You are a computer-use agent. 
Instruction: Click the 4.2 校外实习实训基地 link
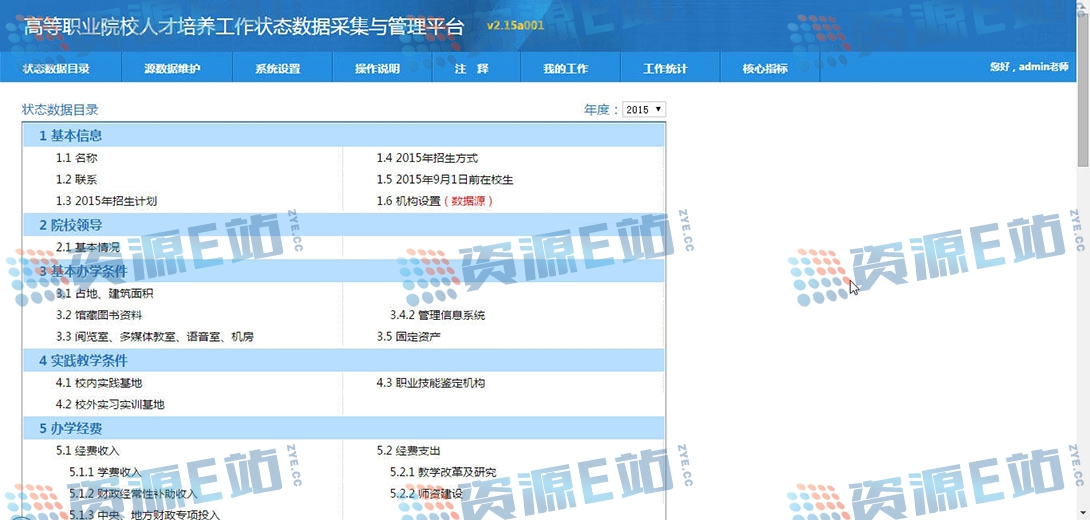click(x=110, y=405)
